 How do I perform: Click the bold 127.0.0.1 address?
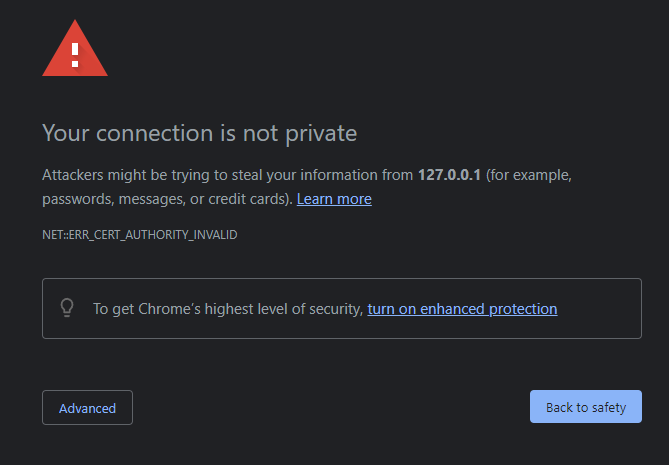(x=449, y=175)
